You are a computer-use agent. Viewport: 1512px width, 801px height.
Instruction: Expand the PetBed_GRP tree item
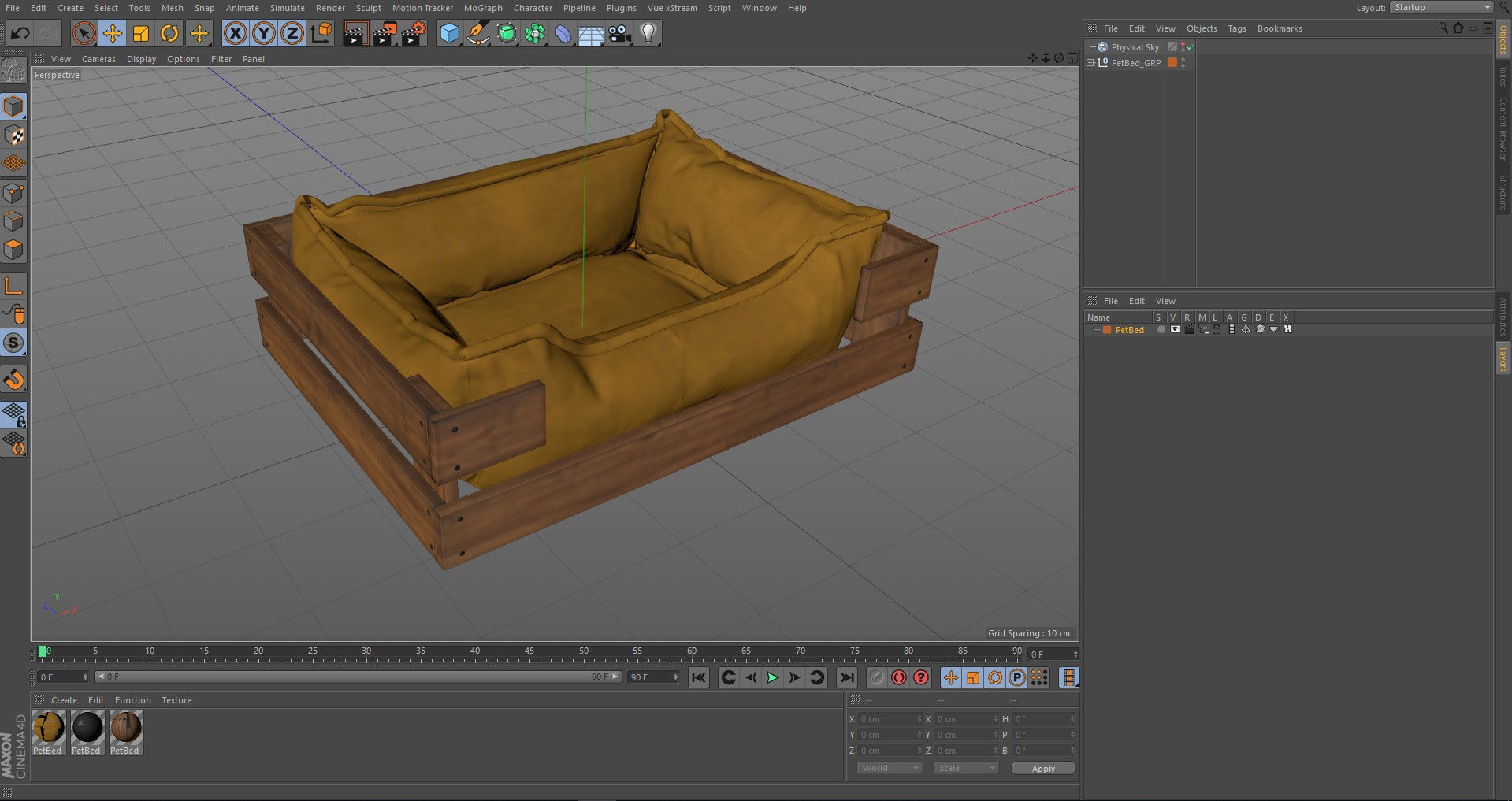[1091, 63]
